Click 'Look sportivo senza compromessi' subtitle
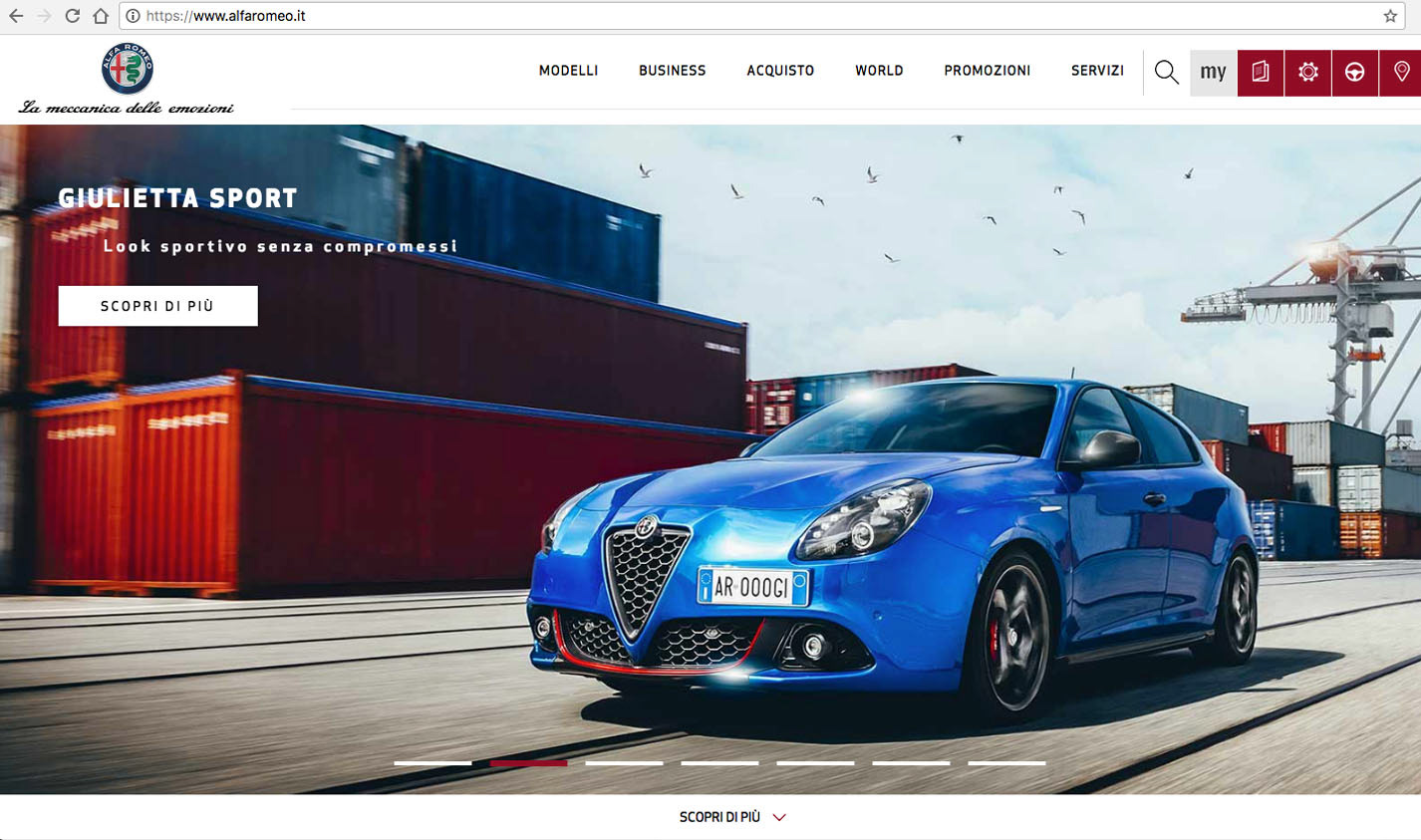 281,246
